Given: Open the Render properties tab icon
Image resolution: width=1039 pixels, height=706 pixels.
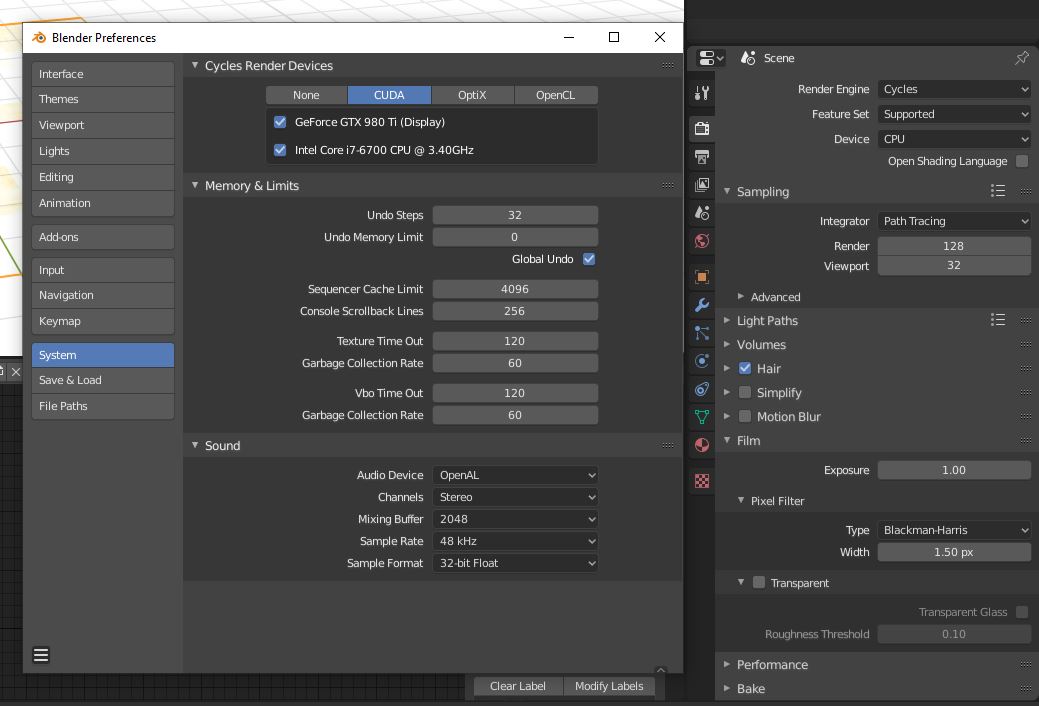Looking at the screenshot, I should point(702,128).
